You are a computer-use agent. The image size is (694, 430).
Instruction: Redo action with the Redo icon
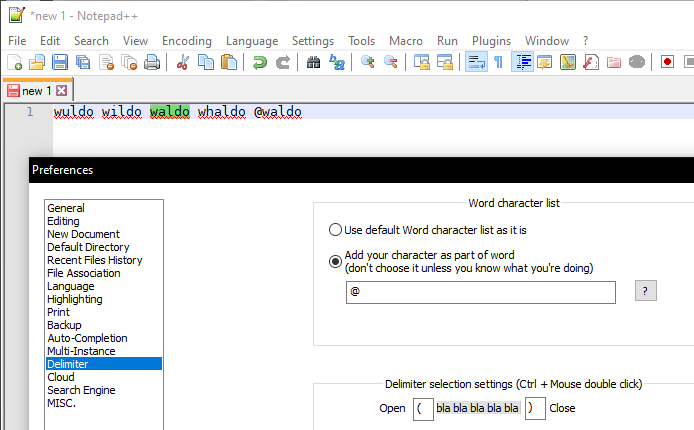(282, 62)
